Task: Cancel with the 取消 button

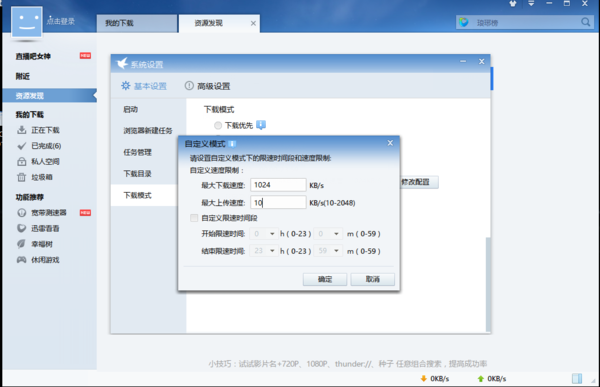Action: click(372, 279)
